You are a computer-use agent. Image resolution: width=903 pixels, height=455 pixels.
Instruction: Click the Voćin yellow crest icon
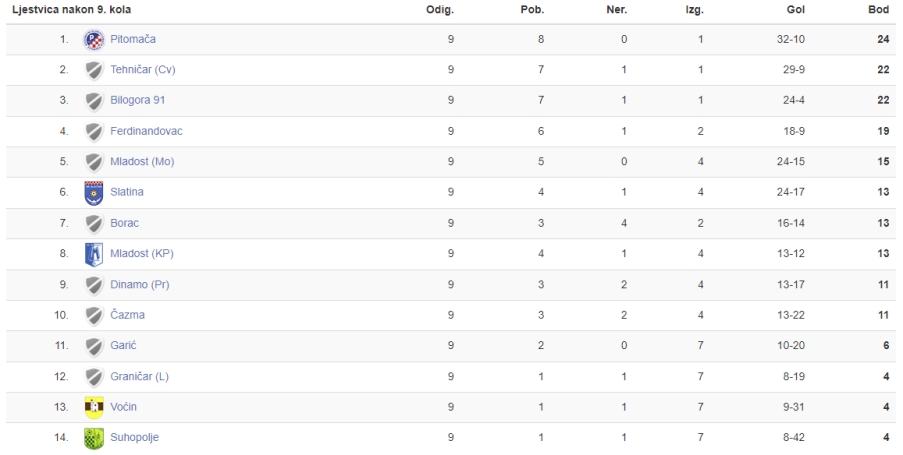click(x=94, y=407)
